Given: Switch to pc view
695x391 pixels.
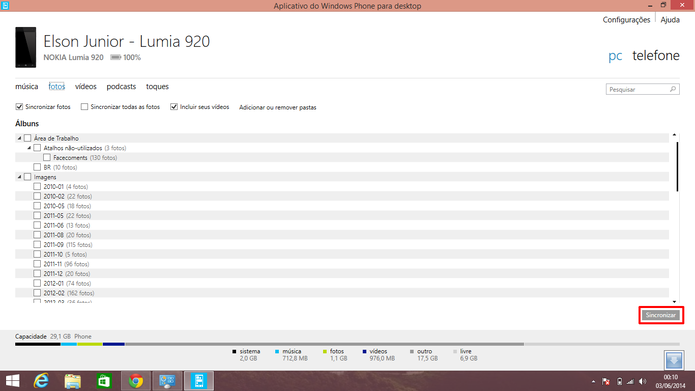Looking at the screenshot, I should click(615, 56).
